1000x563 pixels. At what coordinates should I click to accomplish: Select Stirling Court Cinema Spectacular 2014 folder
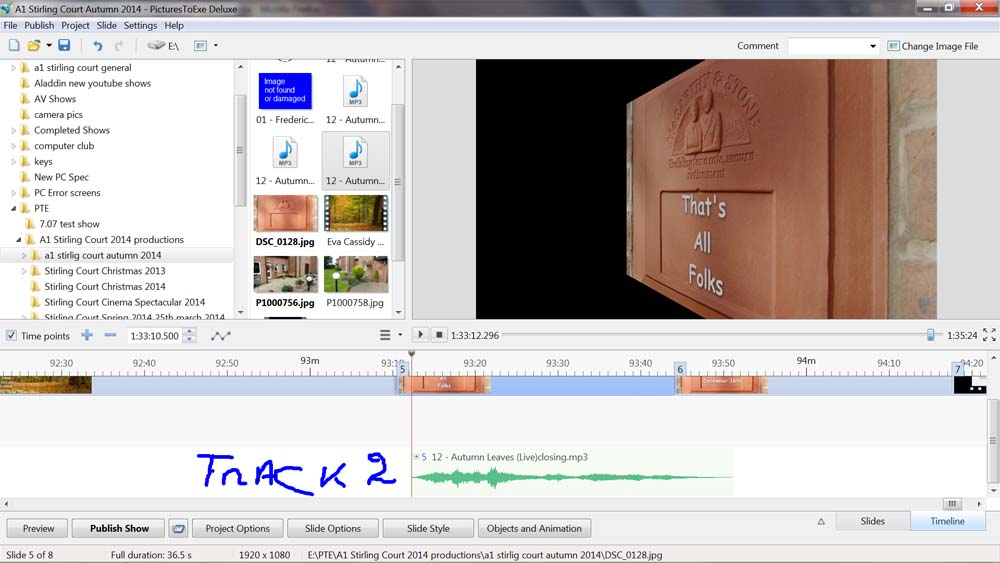click(x=124, y=302)
